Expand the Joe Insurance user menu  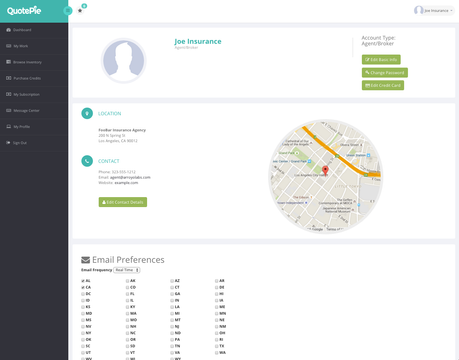point(434,11)
